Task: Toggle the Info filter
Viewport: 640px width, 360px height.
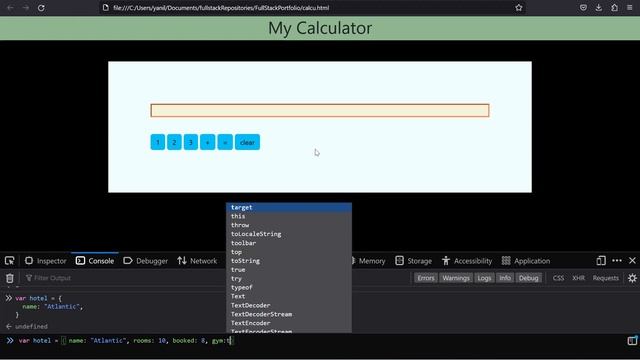Action: coord(505,278)
